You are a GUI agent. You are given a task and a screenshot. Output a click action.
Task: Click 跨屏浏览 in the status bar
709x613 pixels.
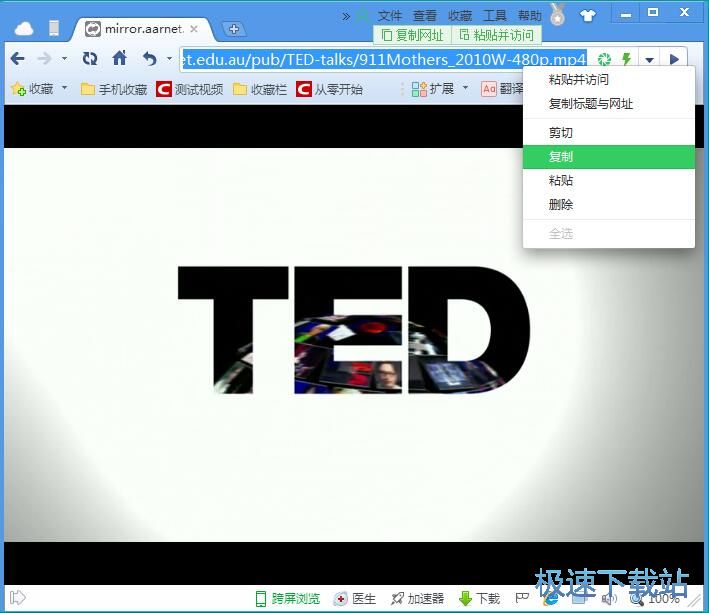pyautogui.click(x=288, y=599)
